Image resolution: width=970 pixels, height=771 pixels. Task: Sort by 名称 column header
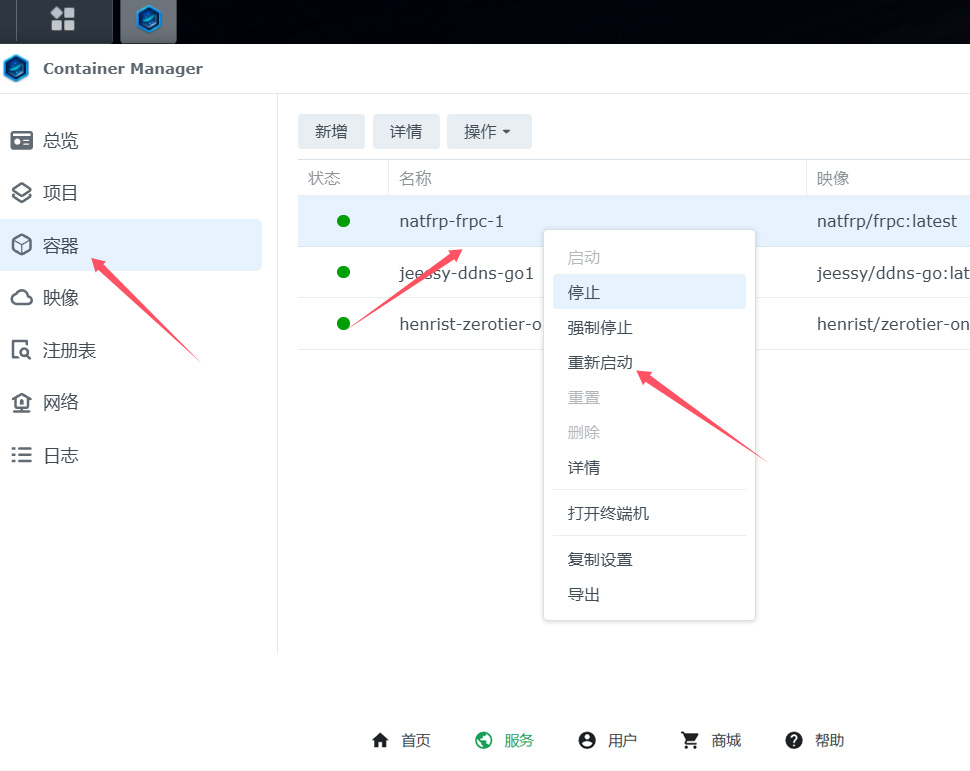(x=415, y=179)
